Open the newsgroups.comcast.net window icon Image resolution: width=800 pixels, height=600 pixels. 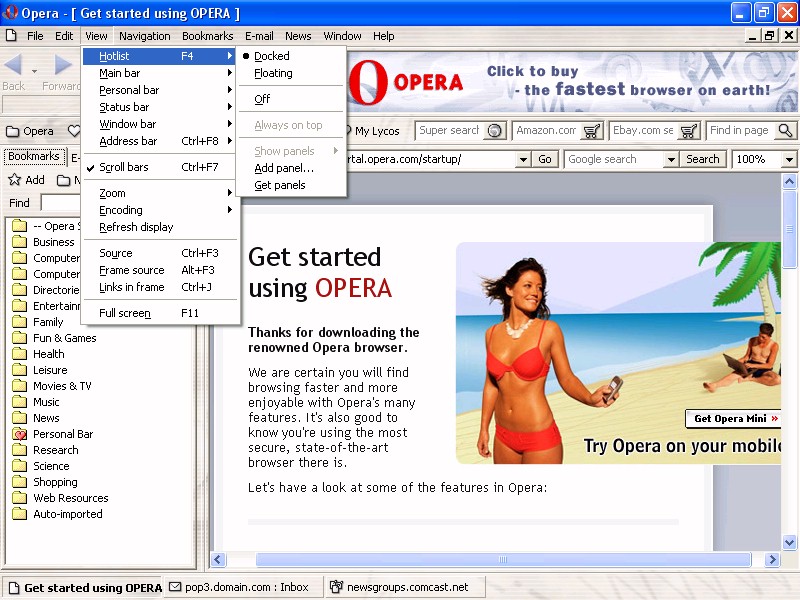point(336,587)
